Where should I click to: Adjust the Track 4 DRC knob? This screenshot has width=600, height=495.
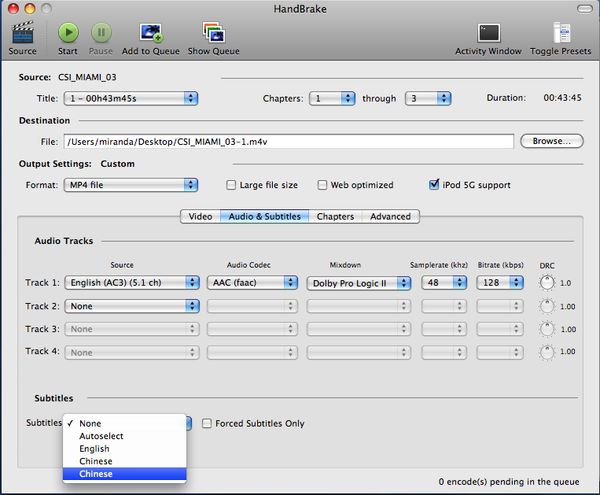click(x=547, y=352)
